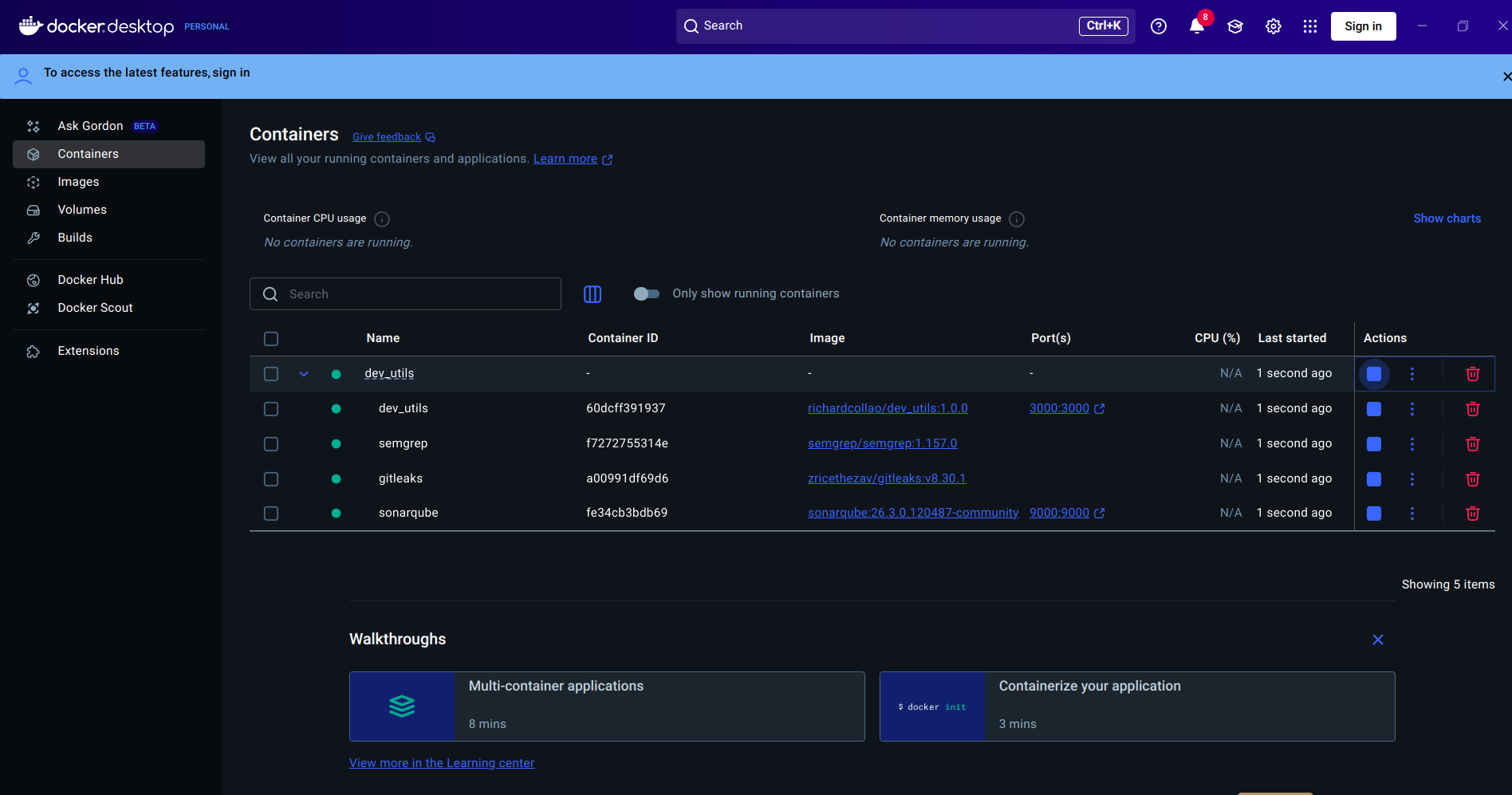The image size is (1512, 795).
Task: Open Ask Gordon in the sidebar
Action: point(108,126)
